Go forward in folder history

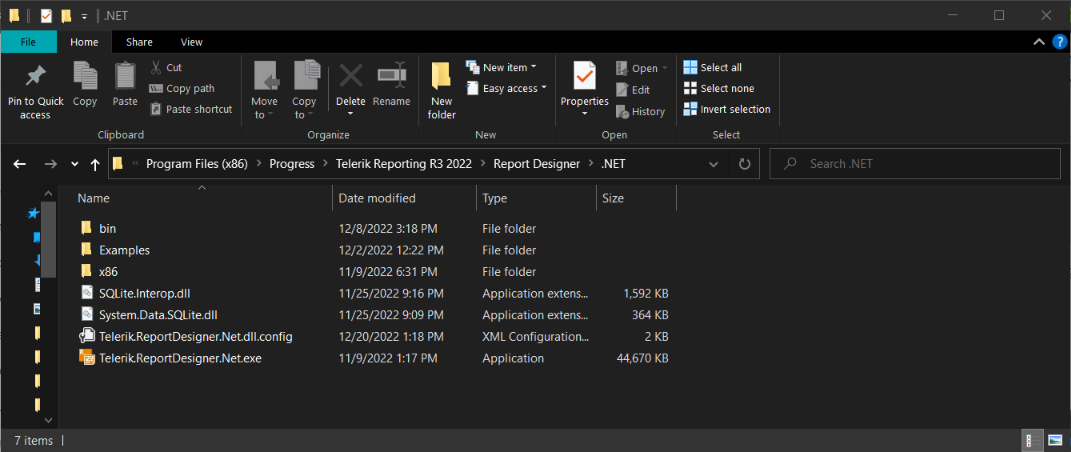[51, 164]
